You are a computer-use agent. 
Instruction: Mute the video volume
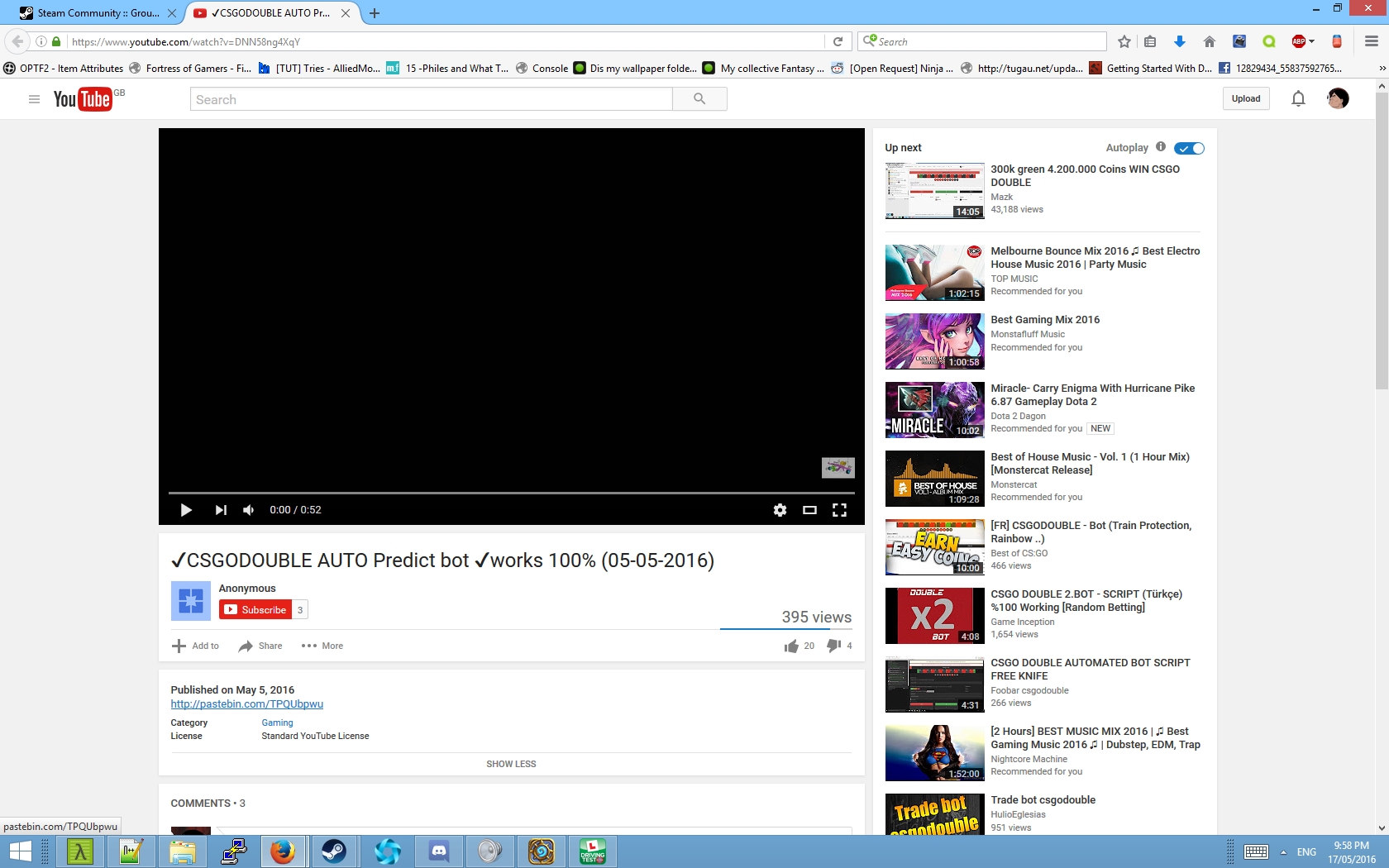(248, 510)
